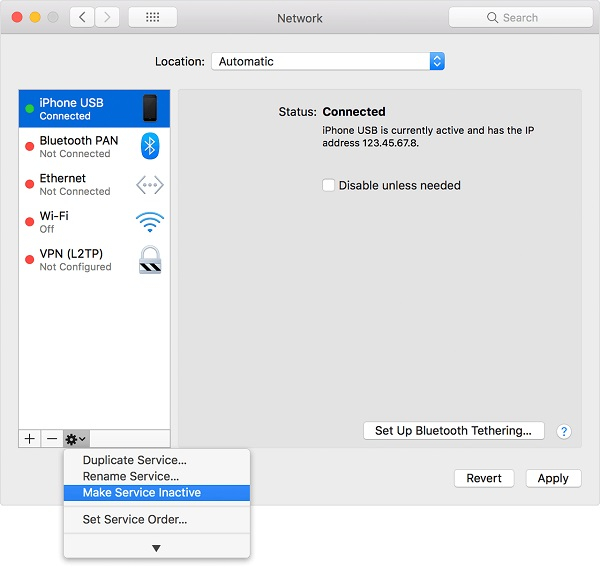Click in the Search field
This screenshot has width=600, height=567.
tap(520, 18)
